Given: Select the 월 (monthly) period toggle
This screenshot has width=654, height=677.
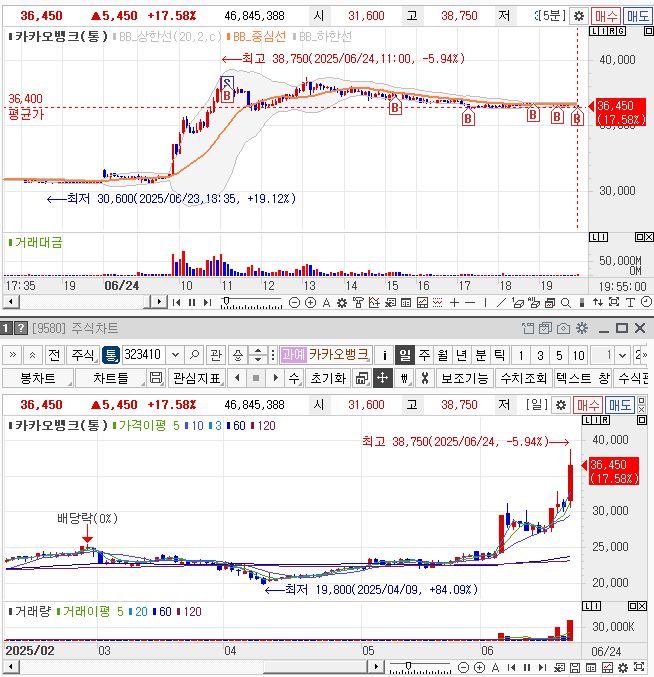Looking at the screenshot, I should pyautogui.click(x=443, y=355).
